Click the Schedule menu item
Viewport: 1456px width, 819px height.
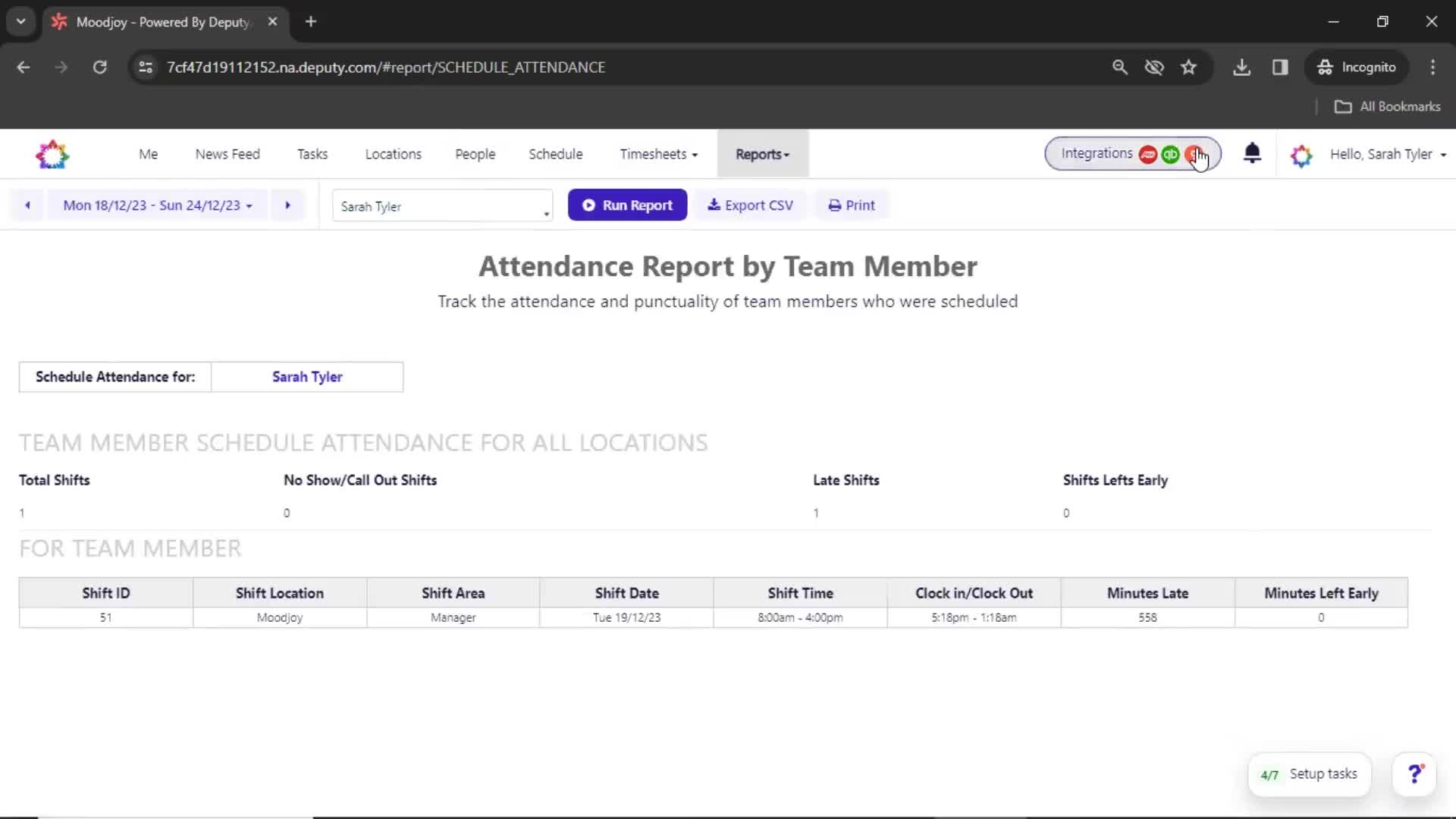point(557,154)
